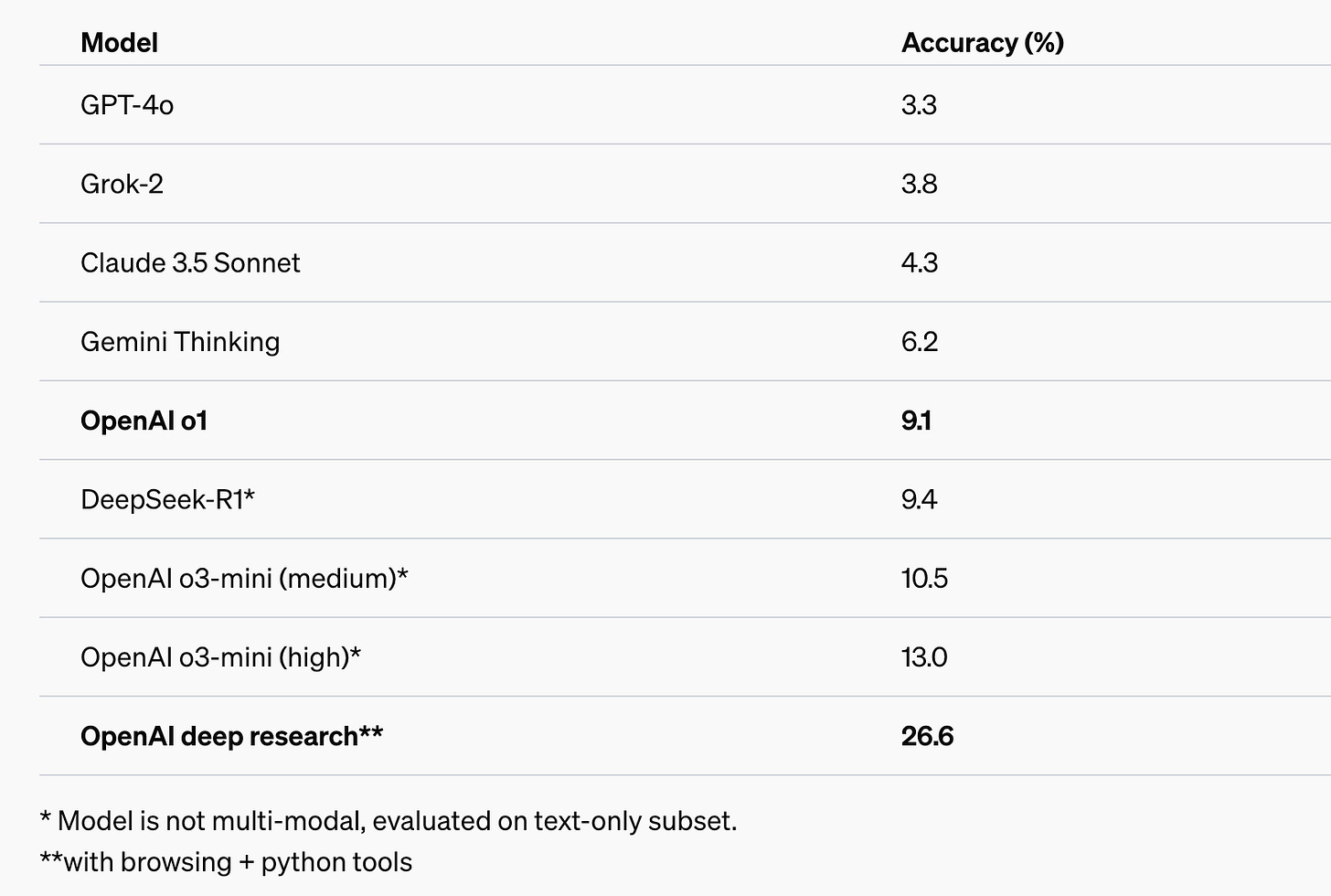Click the bold 26.6 accuracy value
This screenshot has height=896, width=1331.
click(927, 736)
